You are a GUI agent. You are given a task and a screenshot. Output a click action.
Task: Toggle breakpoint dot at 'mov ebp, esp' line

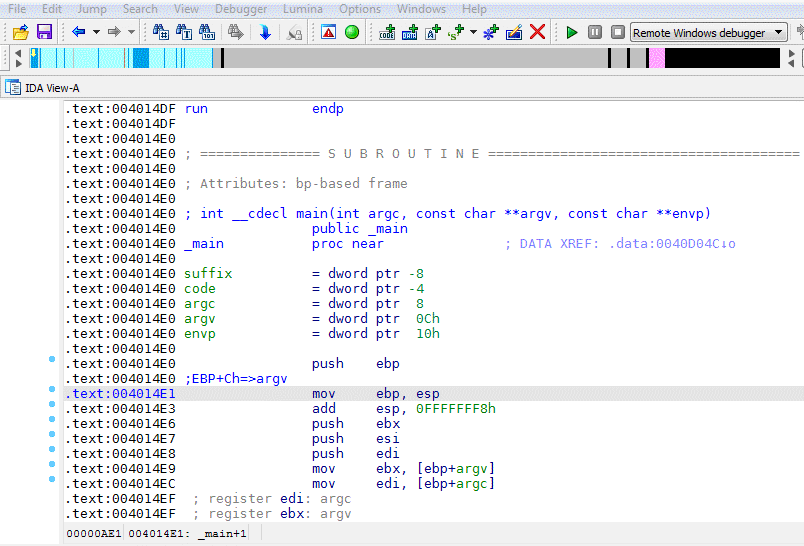(x=52, y=389)
